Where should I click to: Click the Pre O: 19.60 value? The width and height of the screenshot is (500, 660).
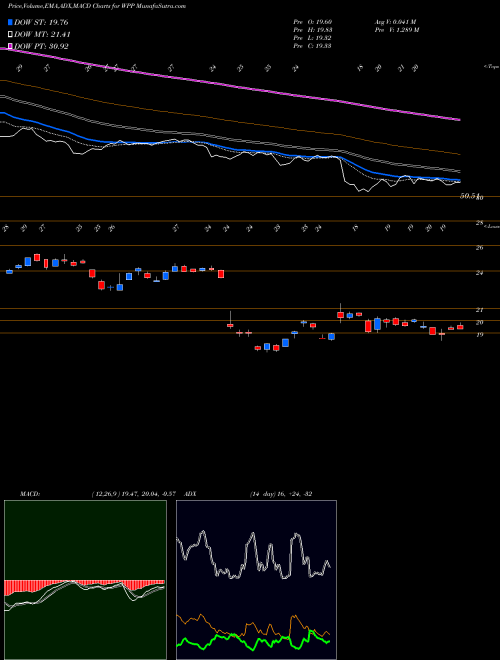tap(312, 22)
